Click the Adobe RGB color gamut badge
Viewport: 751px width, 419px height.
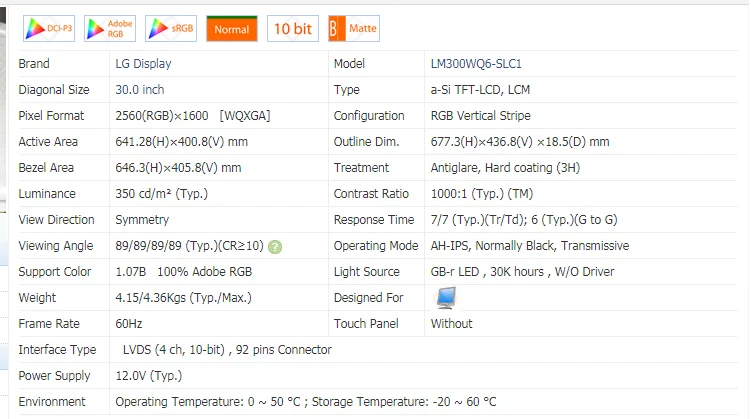click(x=110, y=29)
